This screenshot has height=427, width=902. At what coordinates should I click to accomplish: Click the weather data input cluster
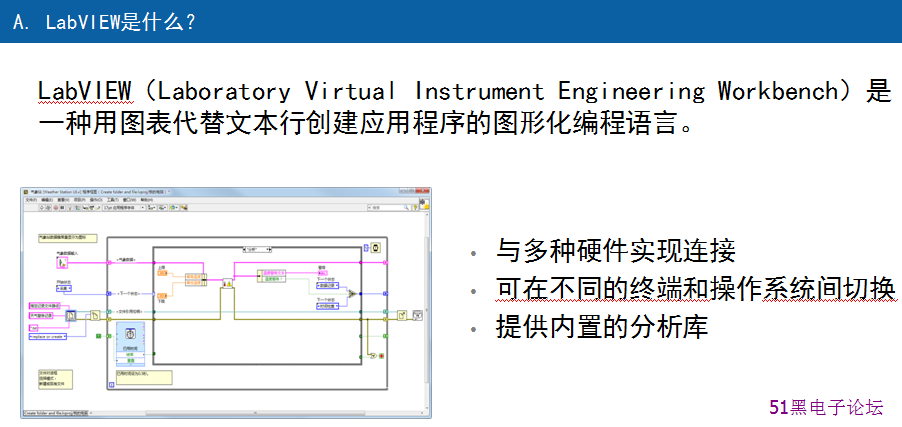(x=62, y=262)
